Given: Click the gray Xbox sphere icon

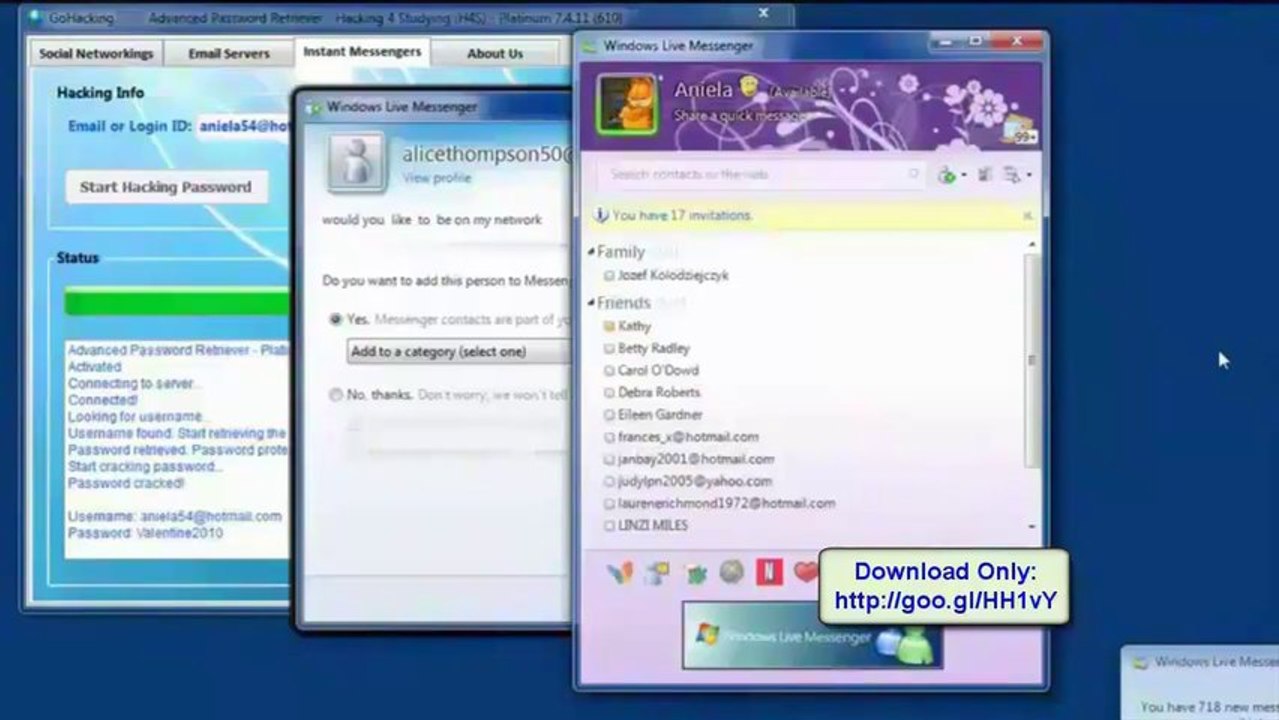Looking at the screenshot, I should (732, 572).
